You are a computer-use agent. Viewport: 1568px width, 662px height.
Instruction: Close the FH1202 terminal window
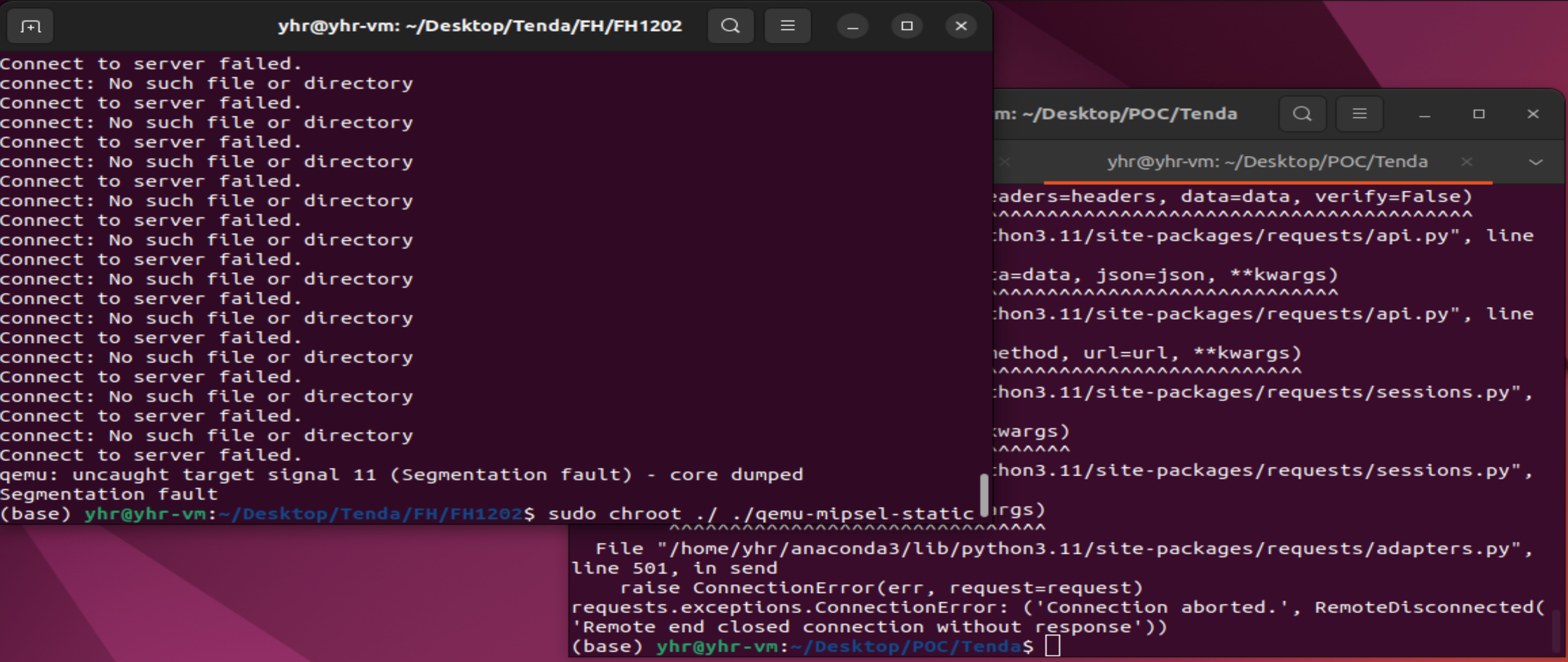961,26
